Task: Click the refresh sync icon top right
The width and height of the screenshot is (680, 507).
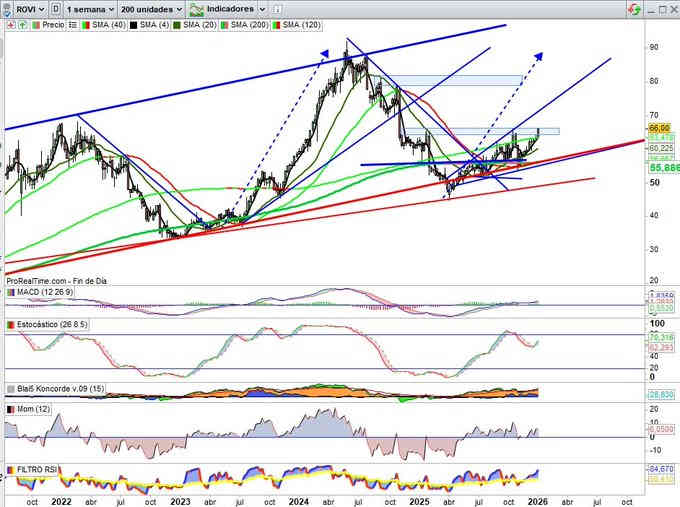Action: point(634,8)
